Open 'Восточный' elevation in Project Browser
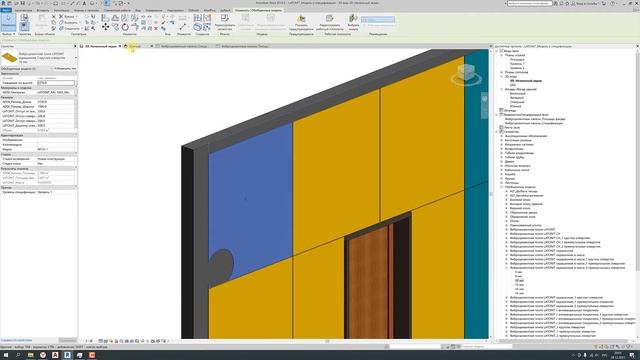The height and width of the screenshot is (360, 640). (x=518, y=93)
